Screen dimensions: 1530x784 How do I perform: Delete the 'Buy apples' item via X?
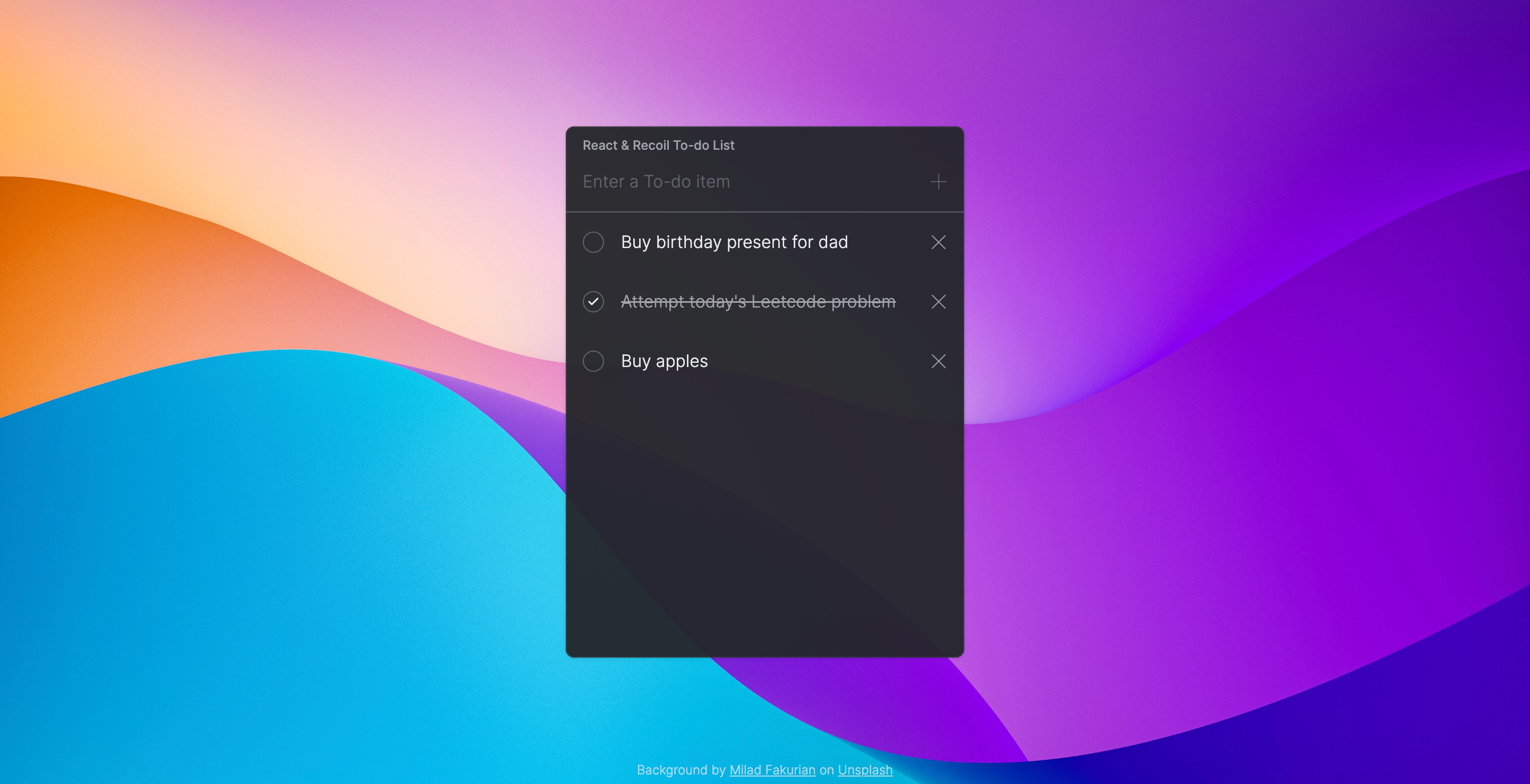click(x=938, y=361)
